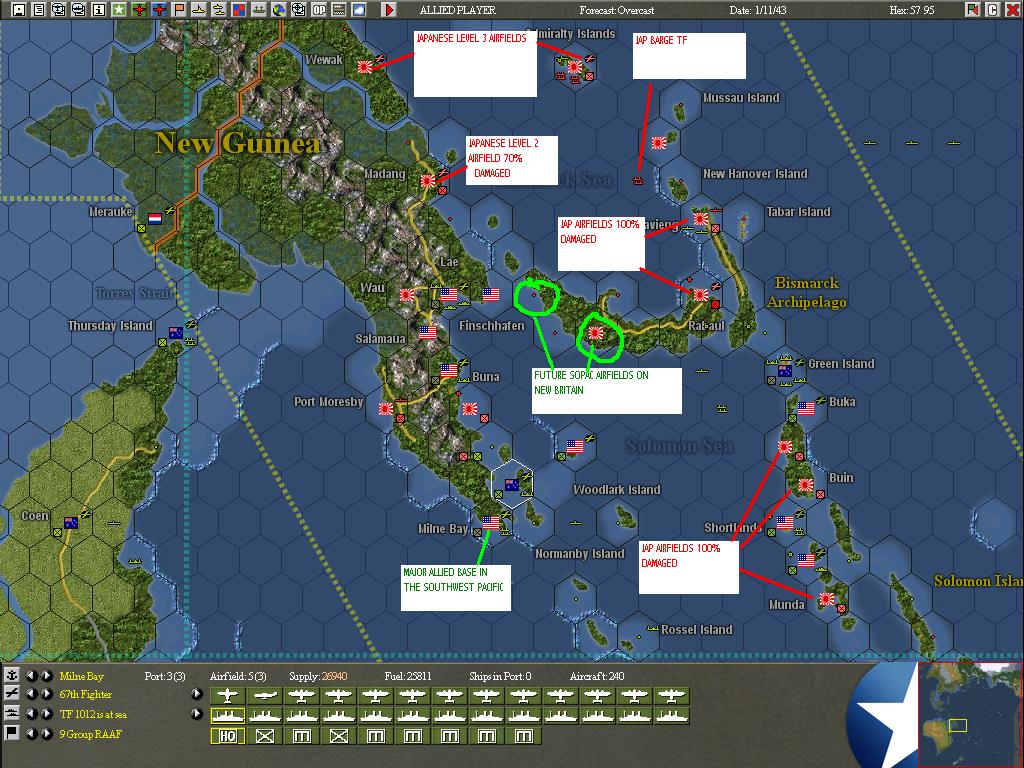The width and height of the screenshot is (1024, 768).
Task: Select the single-engine fighter unit icon
Action: click(227, 696)
